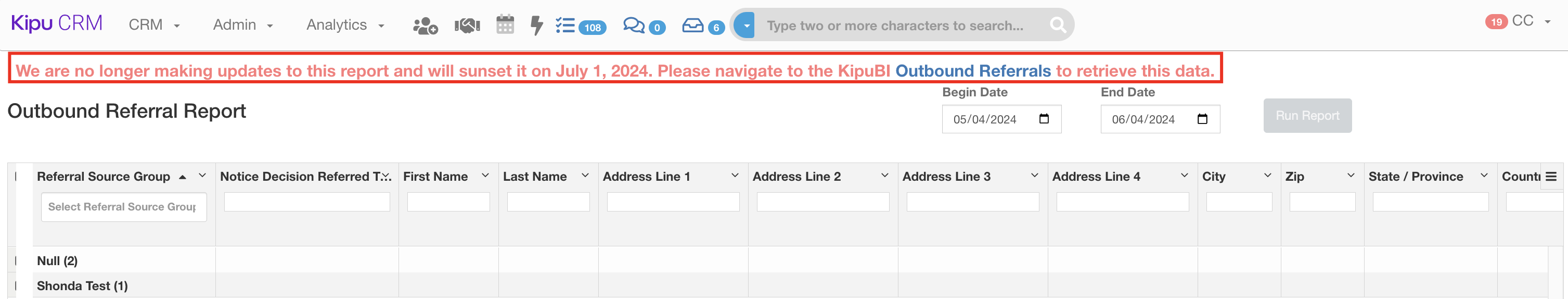Screen dimensions: 1568x299
Task: Open the chat messages icon
Action: [x=634, y=26]
